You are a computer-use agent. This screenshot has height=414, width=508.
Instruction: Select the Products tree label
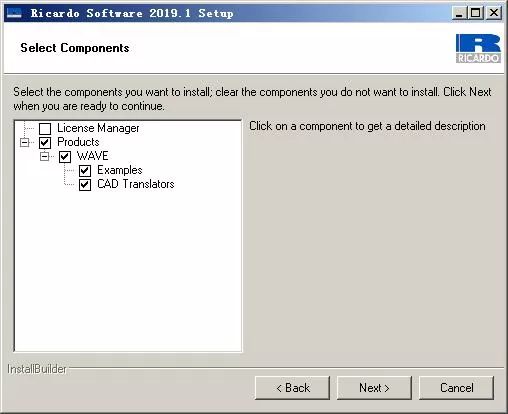pyautogui.click(x=78, y=142)
